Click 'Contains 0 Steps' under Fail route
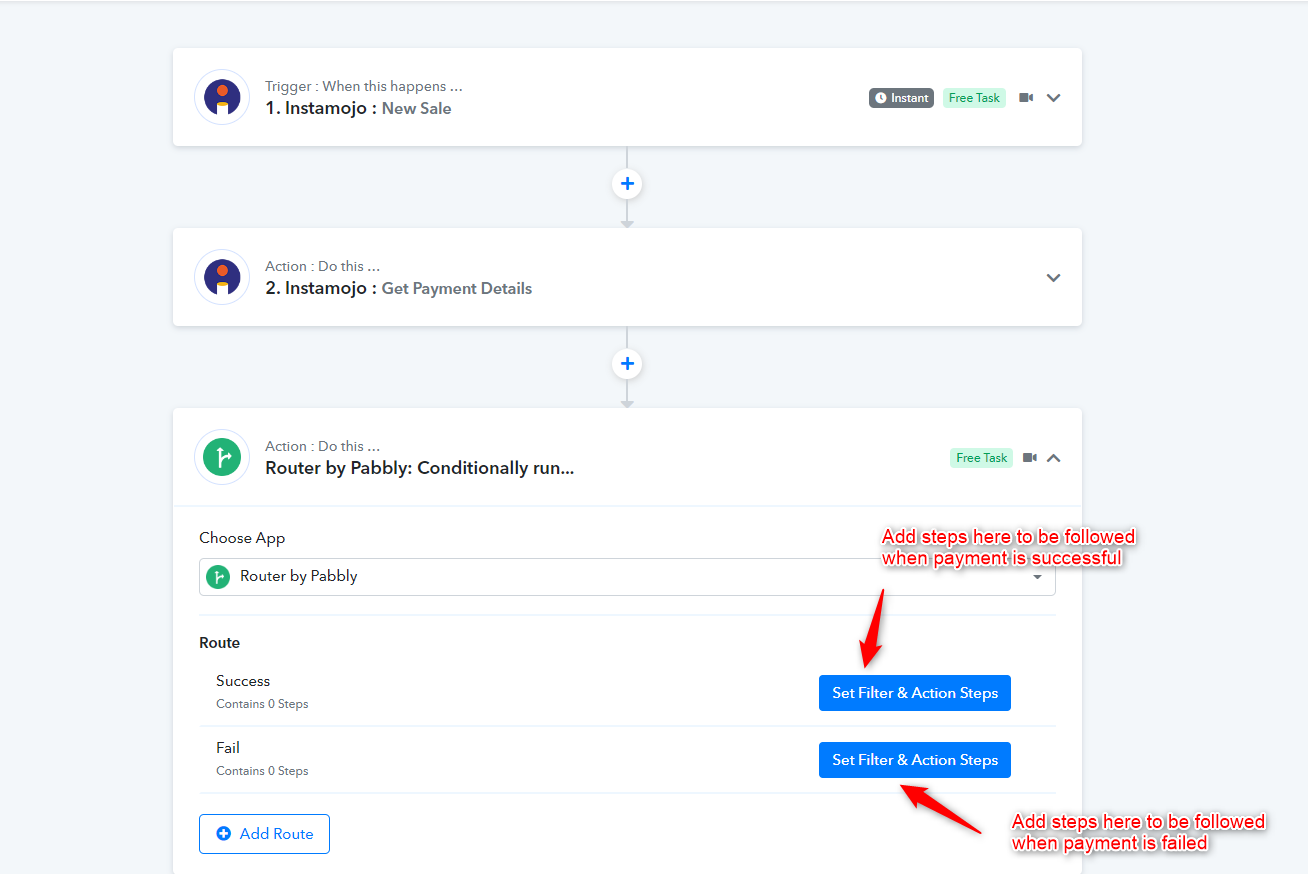The image size is (1308, 874). pos(262,771)
